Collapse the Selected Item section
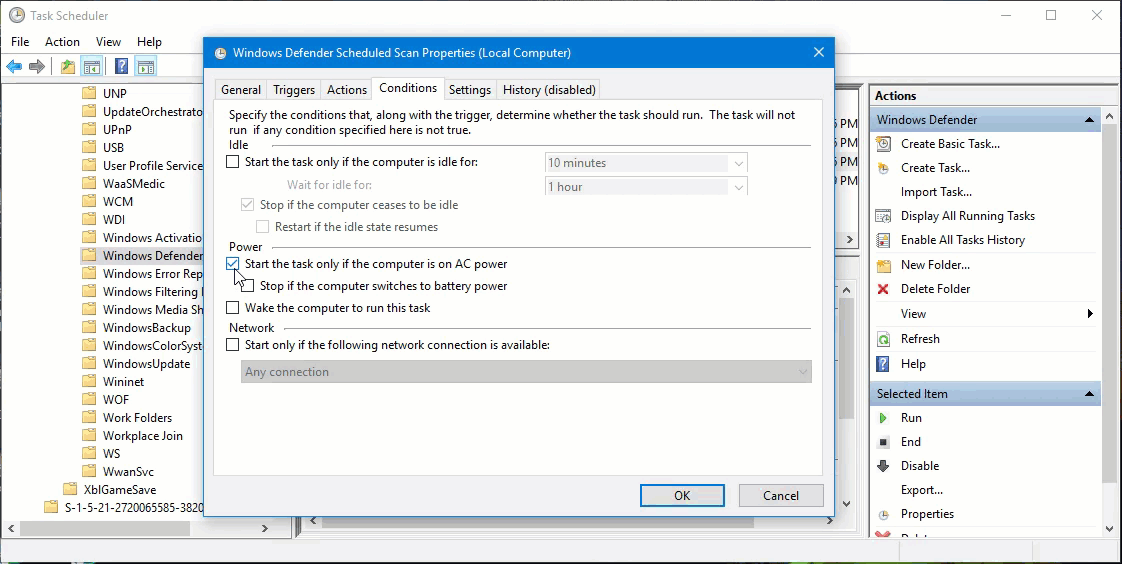The width and height of the screenshot is (1122, 564). pyautogui.click(x=1089, y=394)
